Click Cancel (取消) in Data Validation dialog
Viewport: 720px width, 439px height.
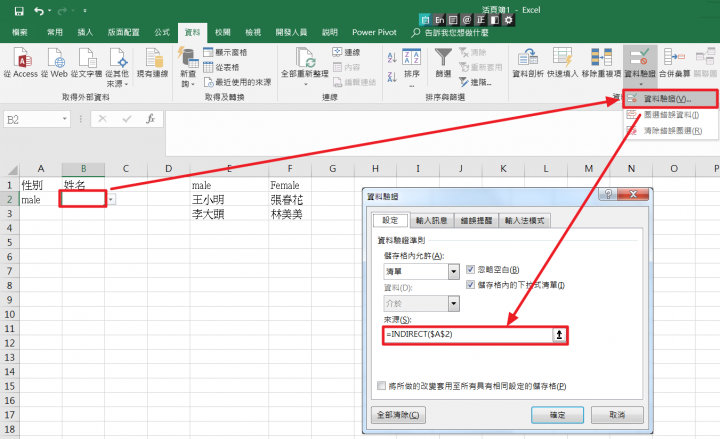[x=617, y=415]
